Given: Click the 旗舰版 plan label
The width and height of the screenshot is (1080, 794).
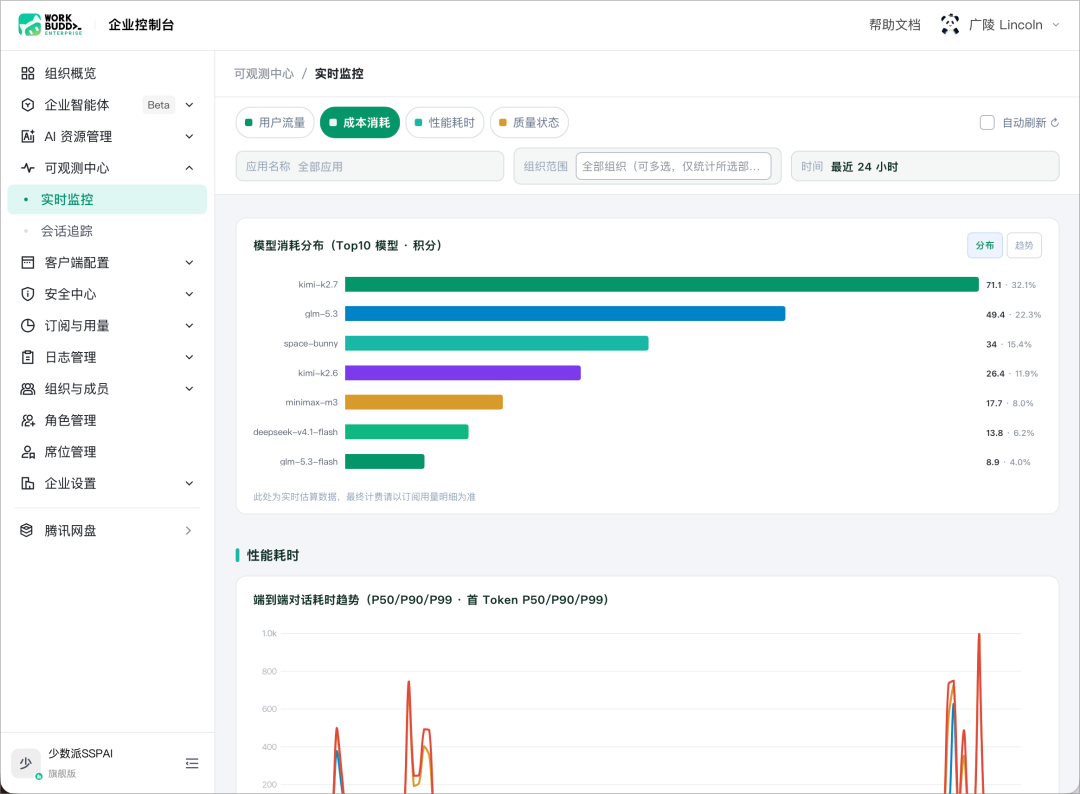Looking at the screenshot, I should pos(62,773).
